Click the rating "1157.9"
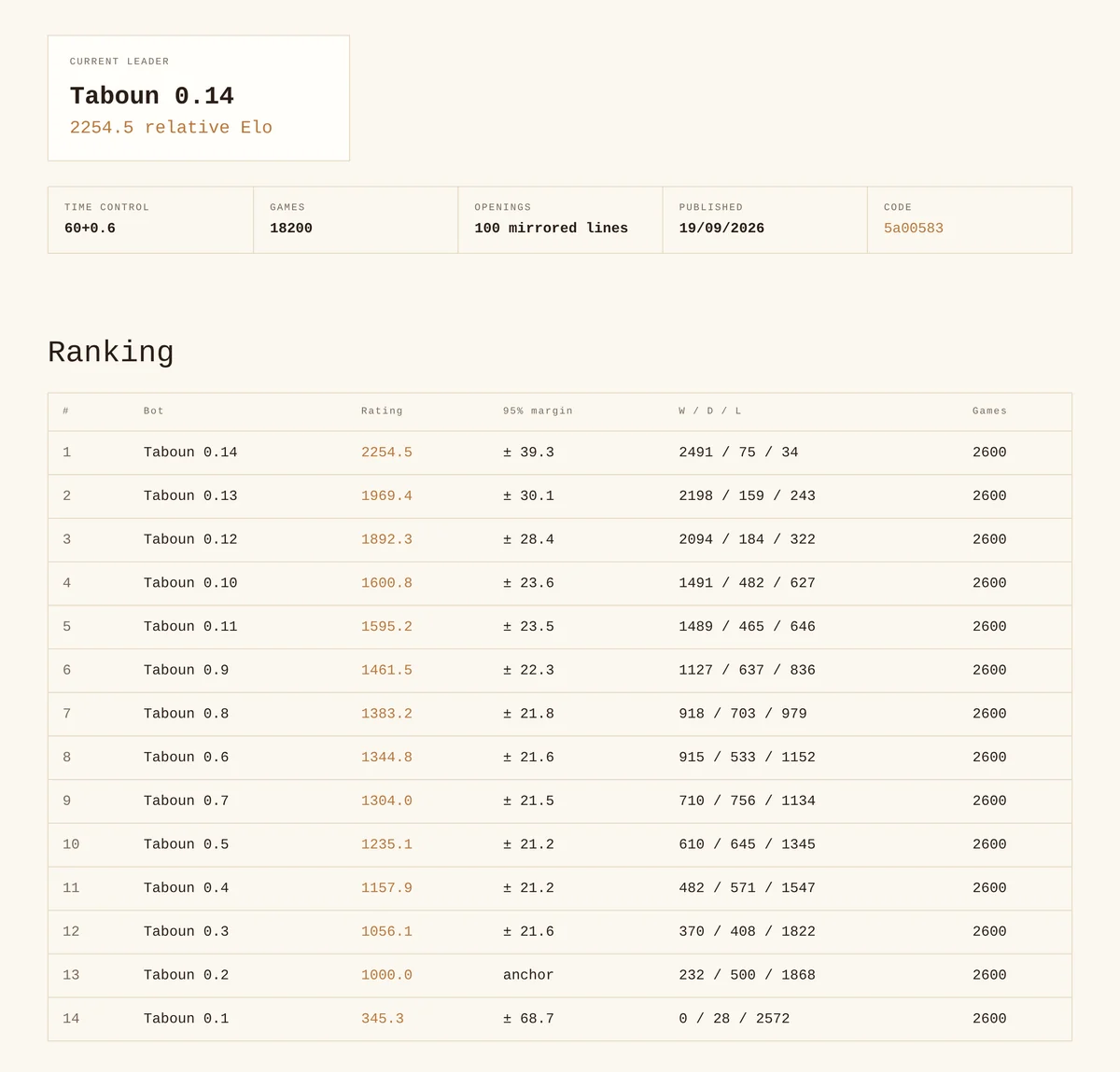This screenshot has width=1120, height=1072. (x=386, y=888)
